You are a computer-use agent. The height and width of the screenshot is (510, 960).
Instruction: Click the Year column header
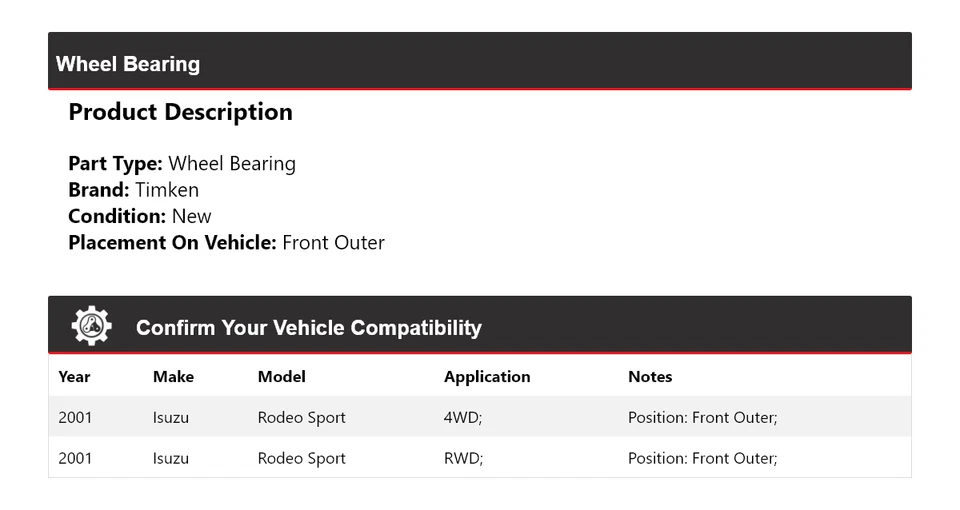[x=74, y=377]
